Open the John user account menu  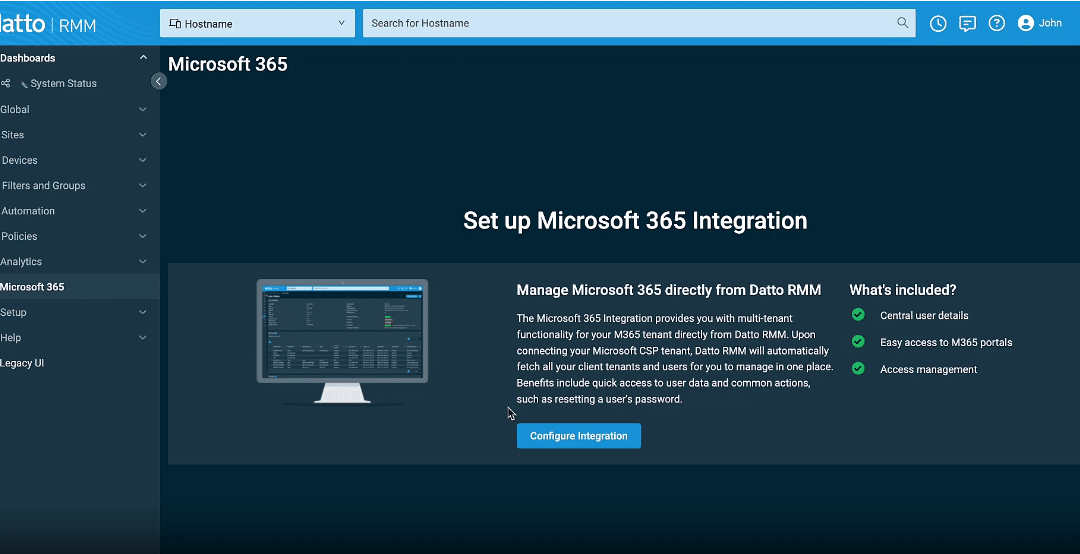click(x=1040, y=23)
